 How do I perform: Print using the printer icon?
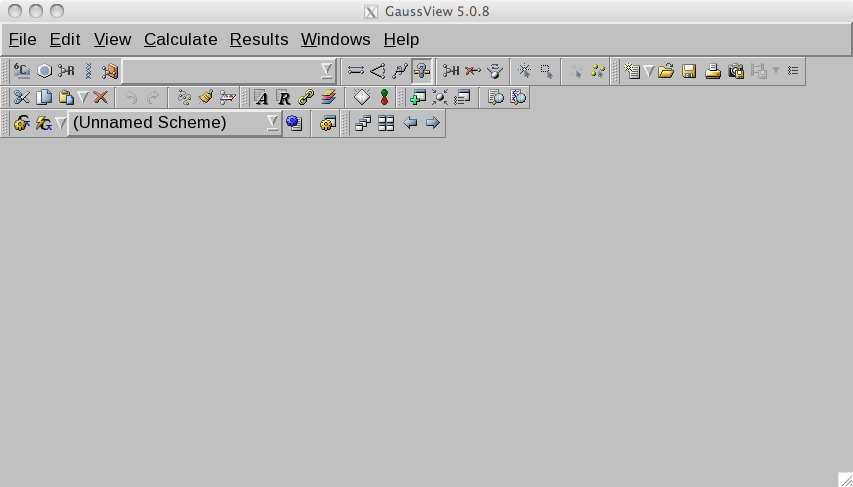[x=713, y=71]
